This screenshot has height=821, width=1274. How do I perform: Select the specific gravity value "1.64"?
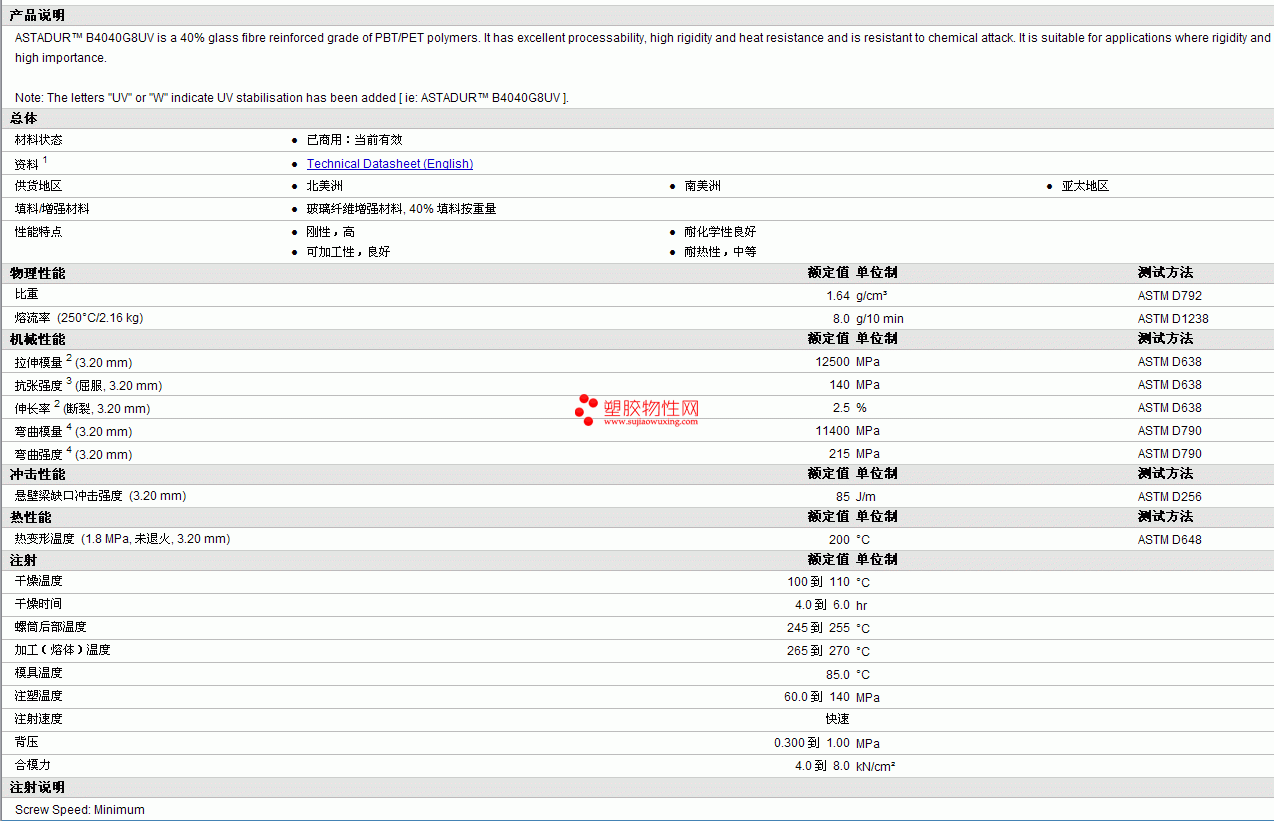coord(838,296)
